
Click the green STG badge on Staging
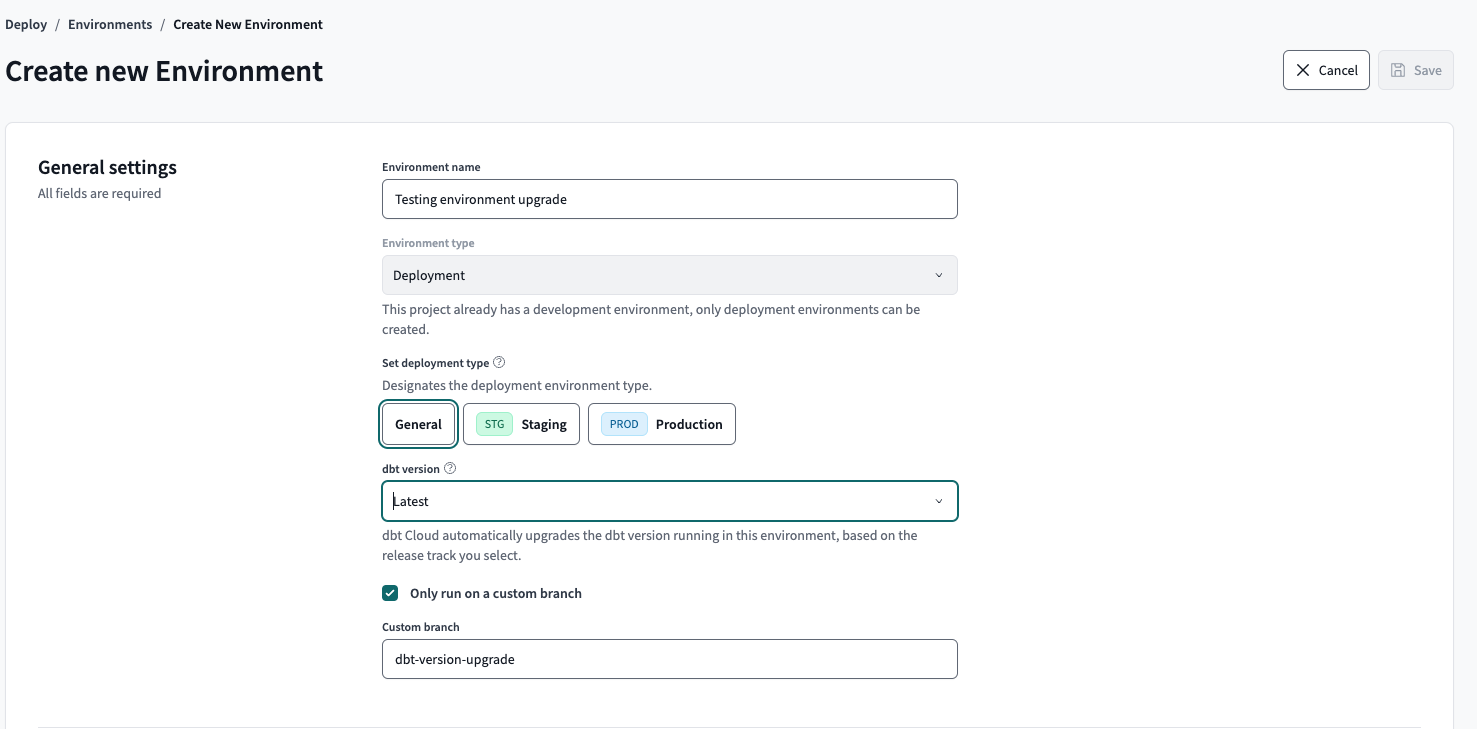coord(492,423)
